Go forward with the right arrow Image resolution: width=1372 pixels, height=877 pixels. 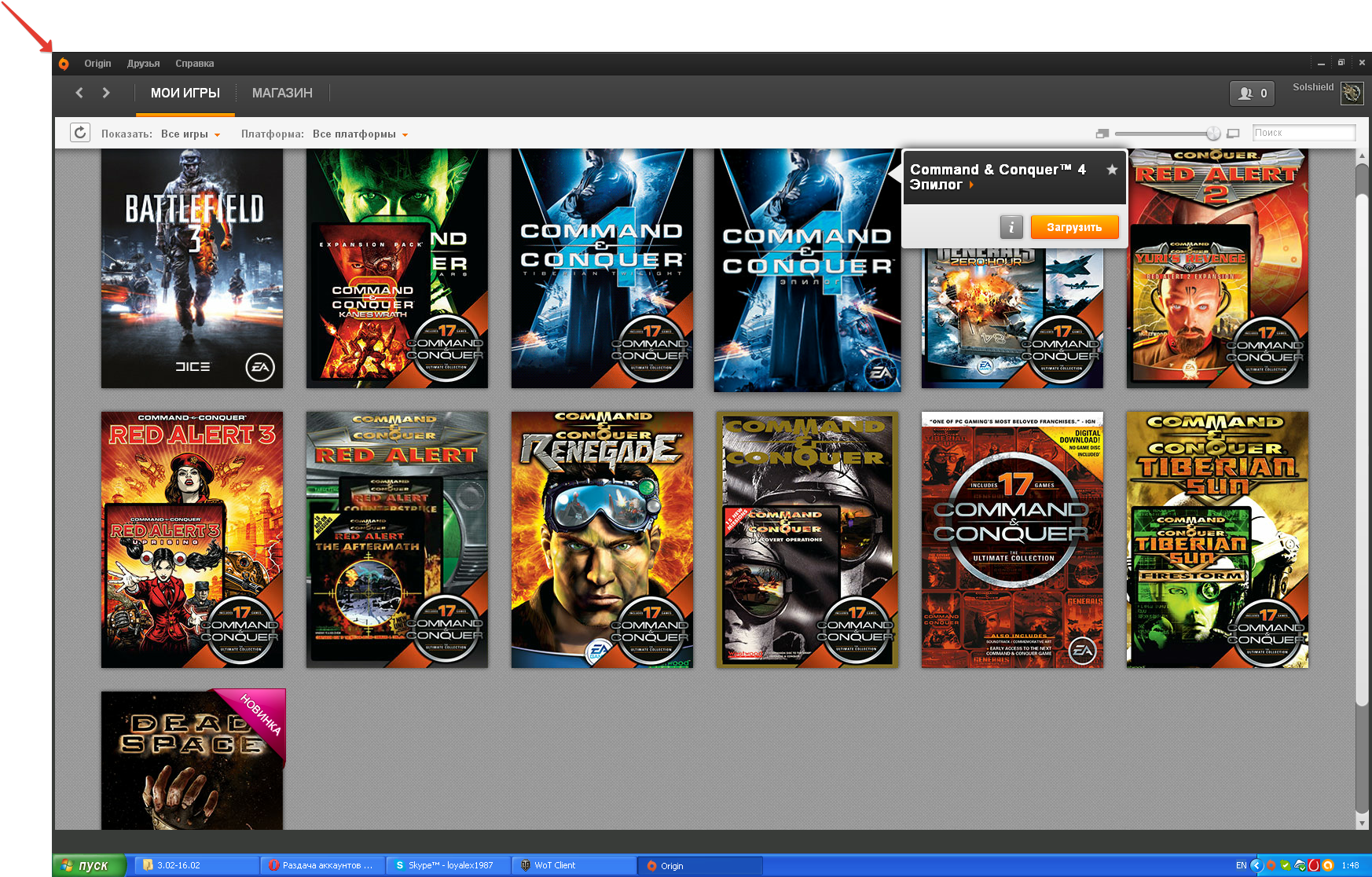[x=106, y=93]
